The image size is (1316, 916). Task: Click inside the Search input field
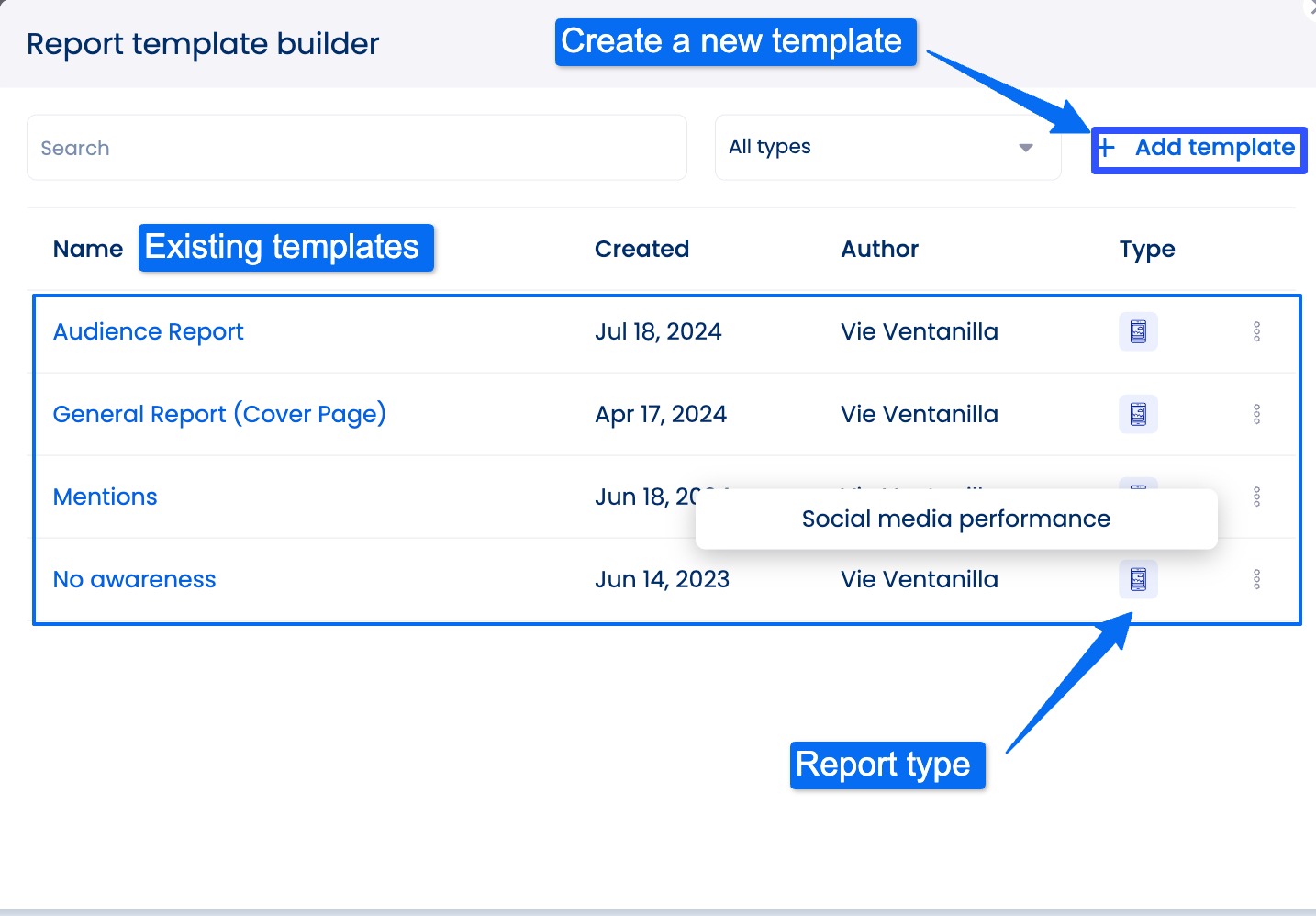(356, 147)
